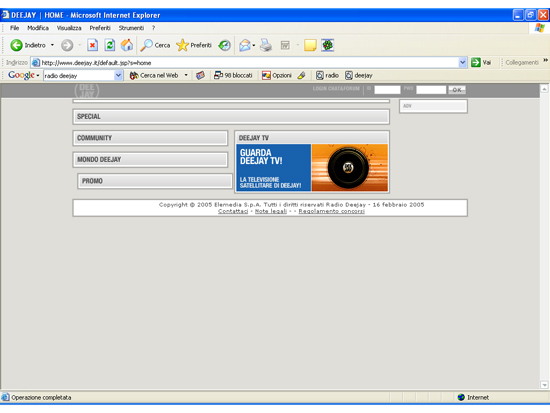Expand the Collegamenti links chevron

545,60
